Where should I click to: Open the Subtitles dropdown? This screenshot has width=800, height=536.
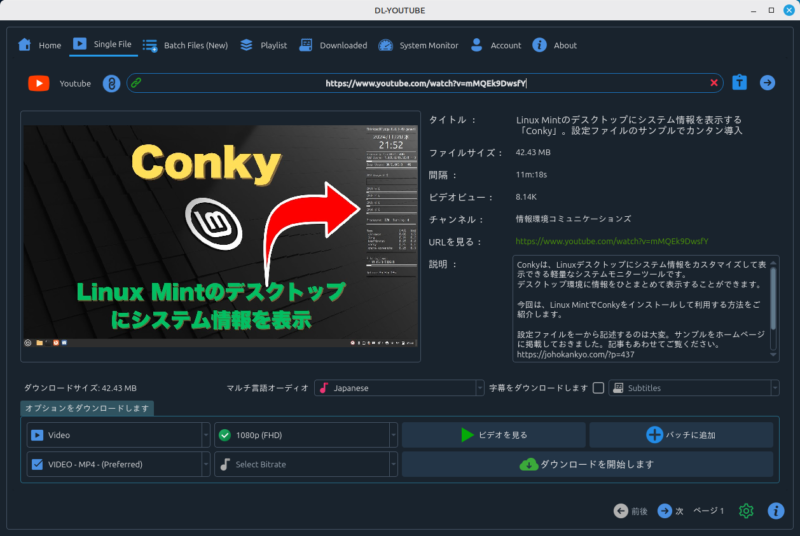pyautogui.click(x=693, y=388)
